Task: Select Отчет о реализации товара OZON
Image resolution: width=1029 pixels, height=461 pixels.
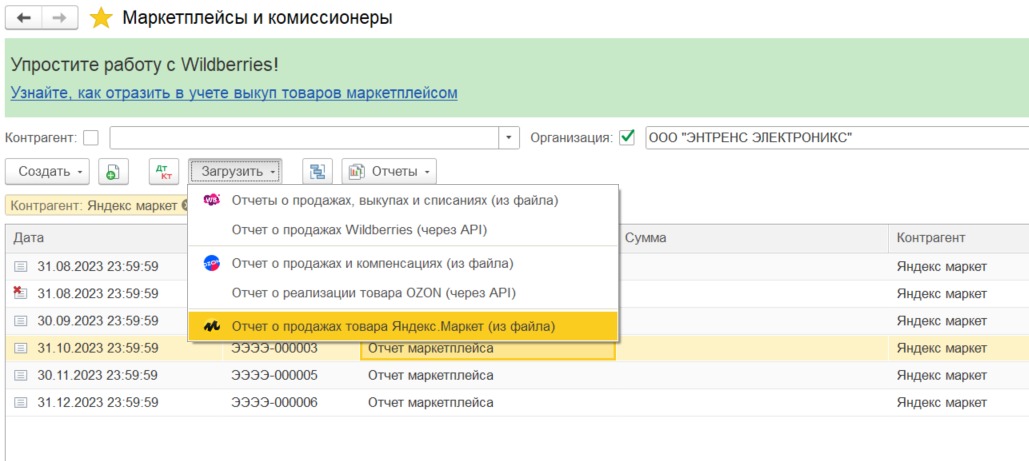Action: (x=373, y=293)
